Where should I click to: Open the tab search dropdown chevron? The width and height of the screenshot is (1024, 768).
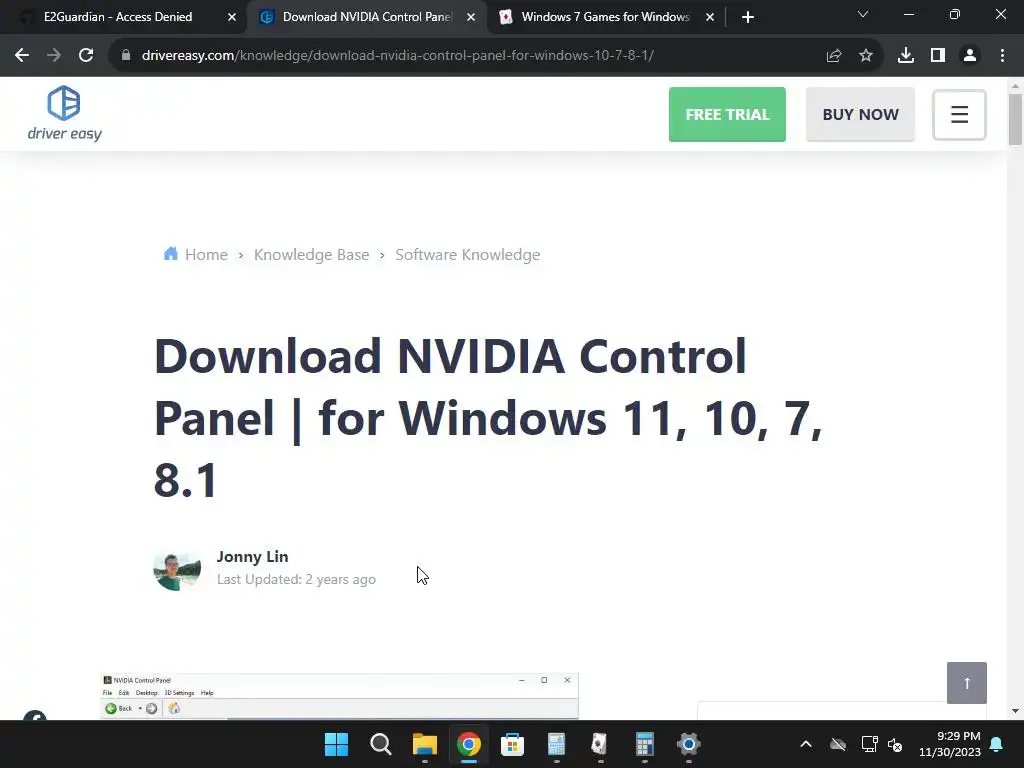[863, 14]
